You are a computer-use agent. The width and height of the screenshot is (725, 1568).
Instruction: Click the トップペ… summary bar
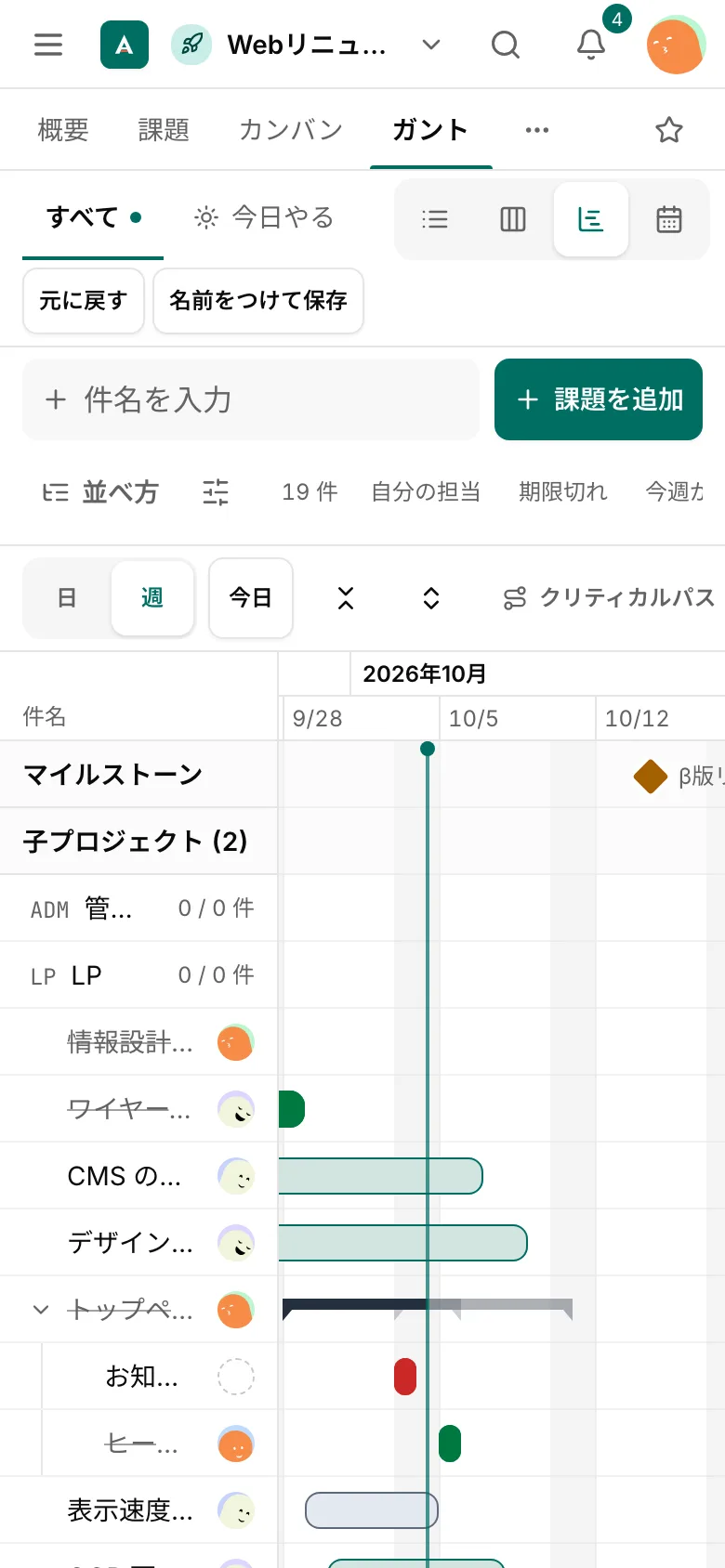(x=428, y=1309)
